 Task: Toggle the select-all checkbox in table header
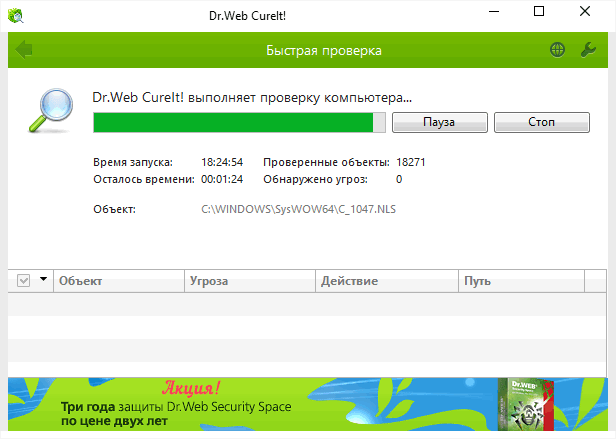[24, 281]
